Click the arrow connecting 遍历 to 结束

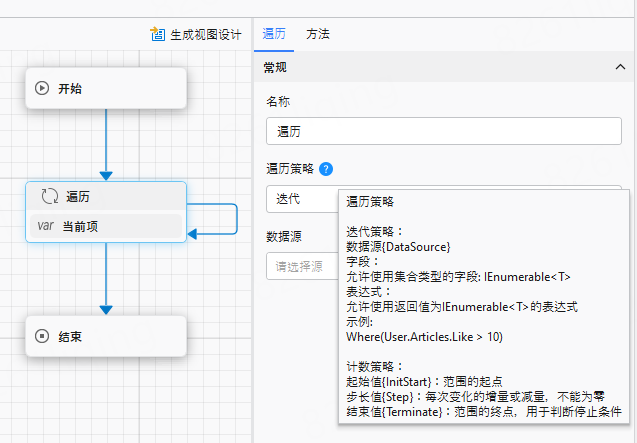pos(106,280)
